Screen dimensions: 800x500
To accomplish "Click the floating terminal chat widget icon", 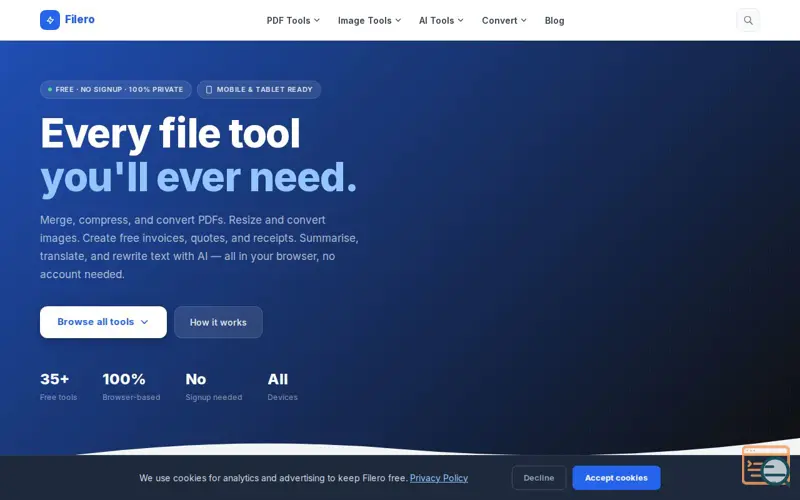I will tap(766, 465).
